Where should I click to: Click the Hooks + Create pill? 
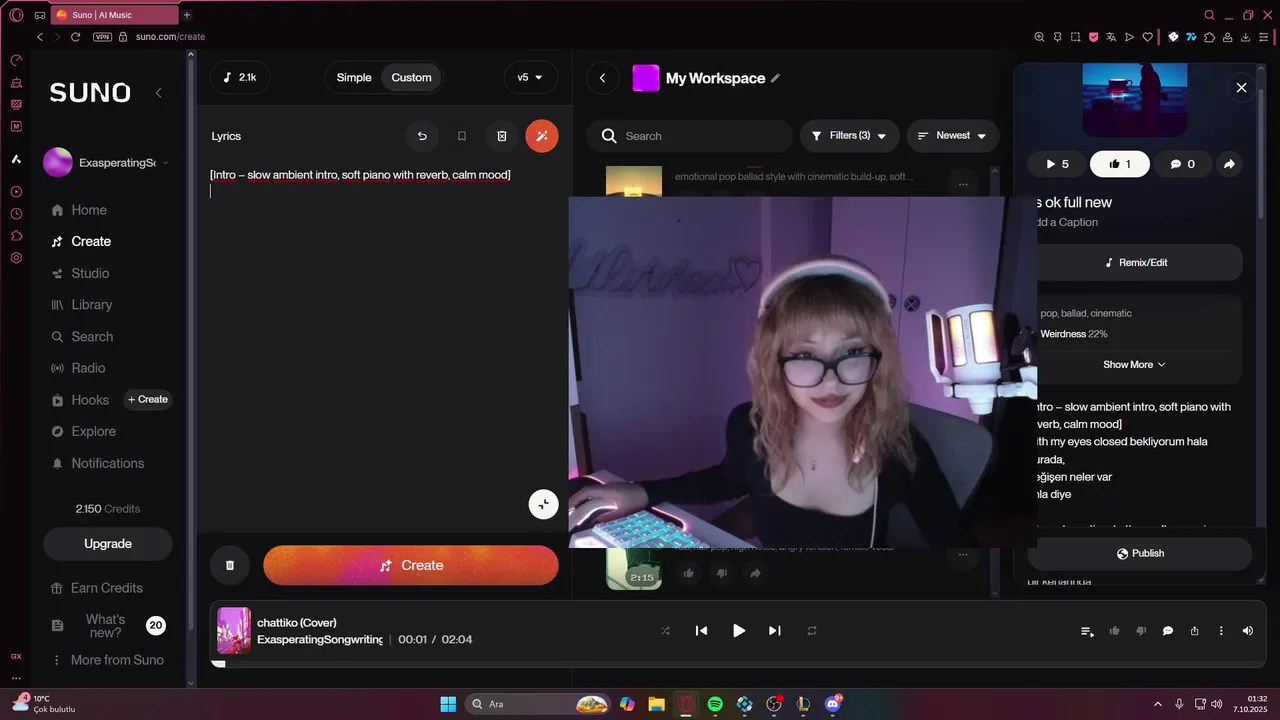(148, 400)
